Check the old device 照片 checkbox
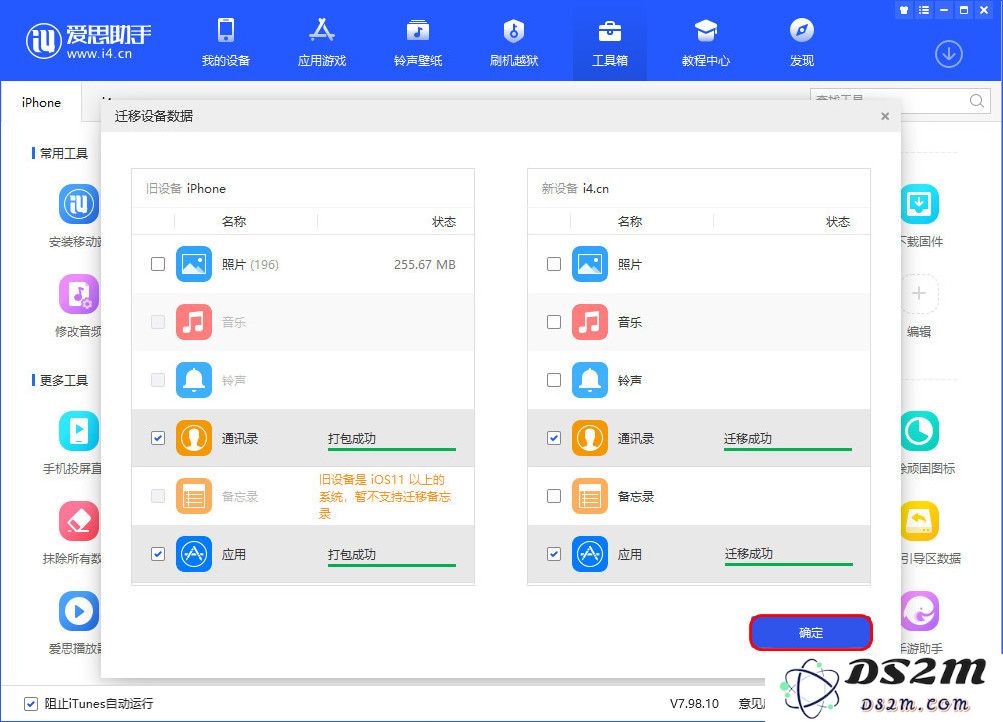 [158, 264]
